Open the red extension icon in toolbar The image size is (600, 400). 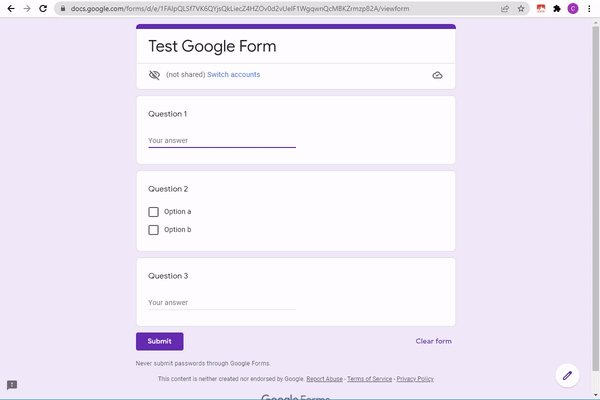541,8
